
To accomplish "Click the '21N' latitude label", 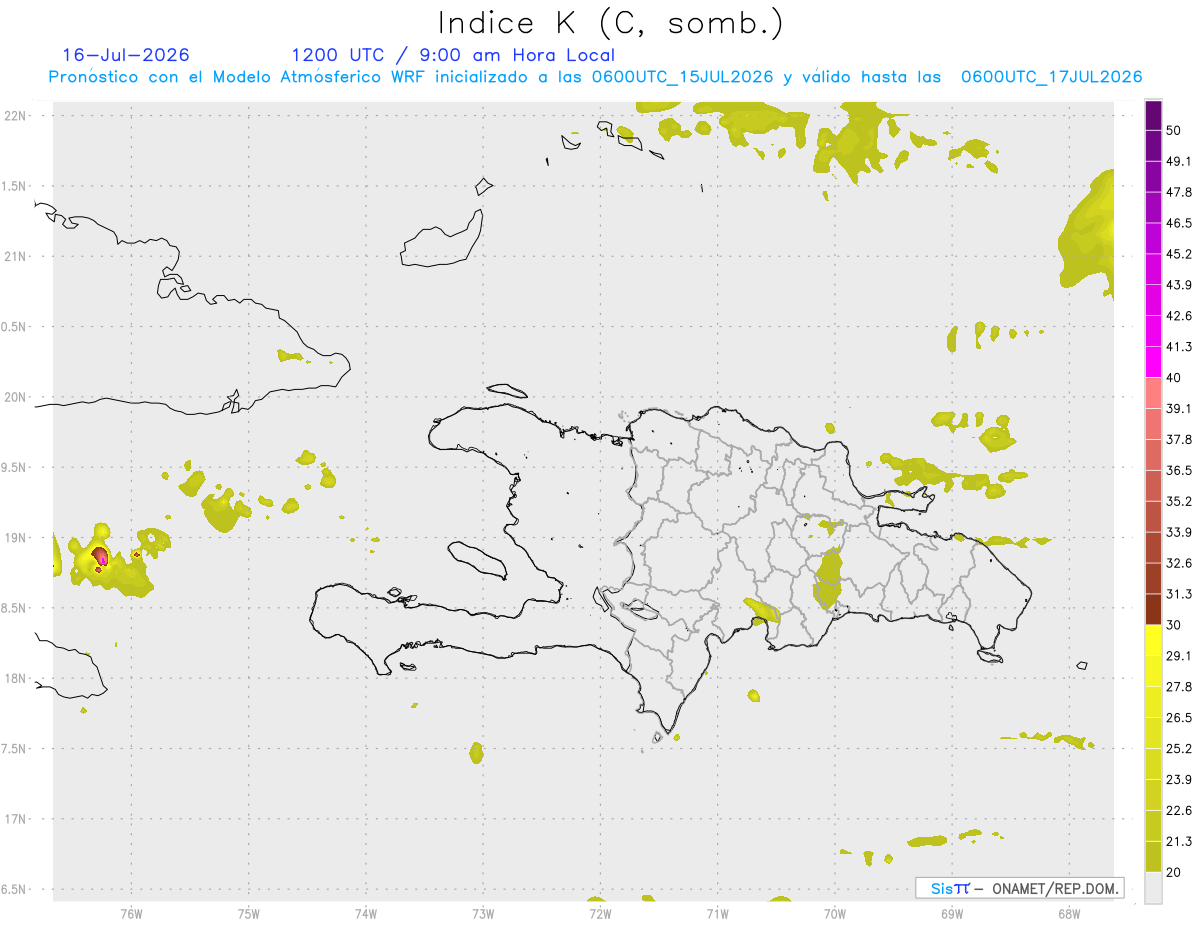I will (x=15, y=256).
